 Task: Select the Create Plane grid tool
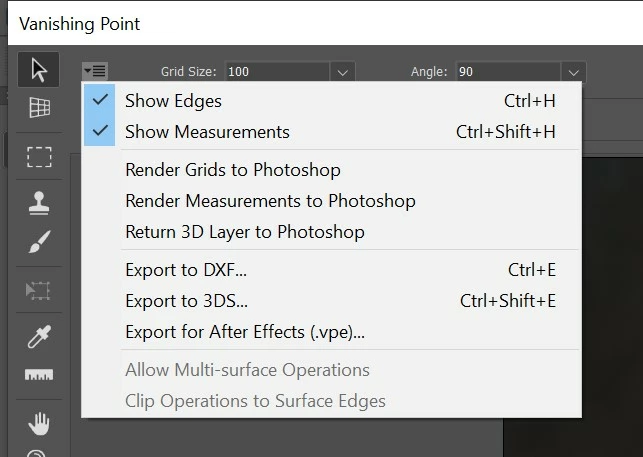[x=39, y=108]
